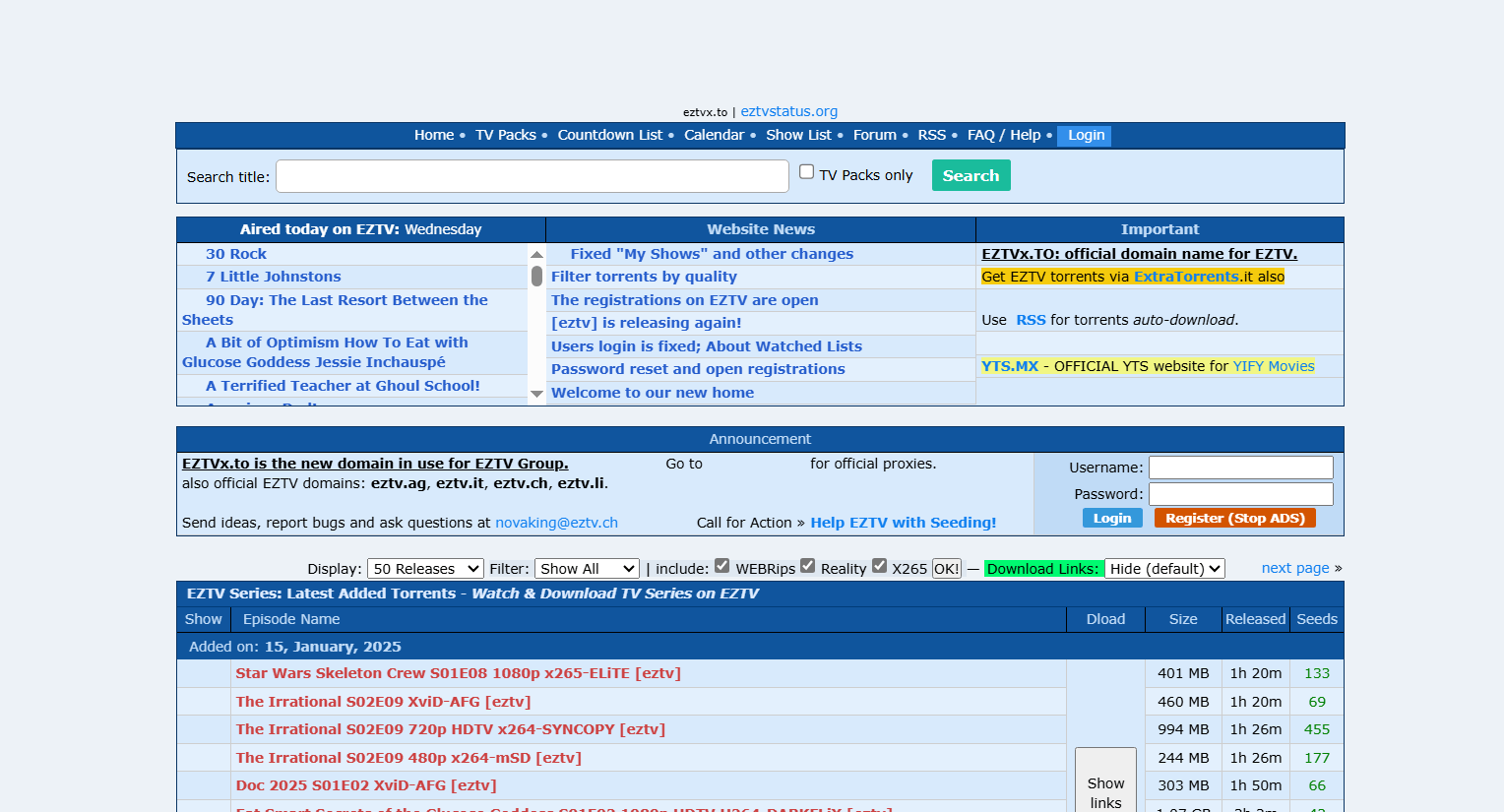The height and width of the screenshot is (812, 1504).
Task: Click the aired-today list scrollbar thumb
Action: [x=536, y=276]
